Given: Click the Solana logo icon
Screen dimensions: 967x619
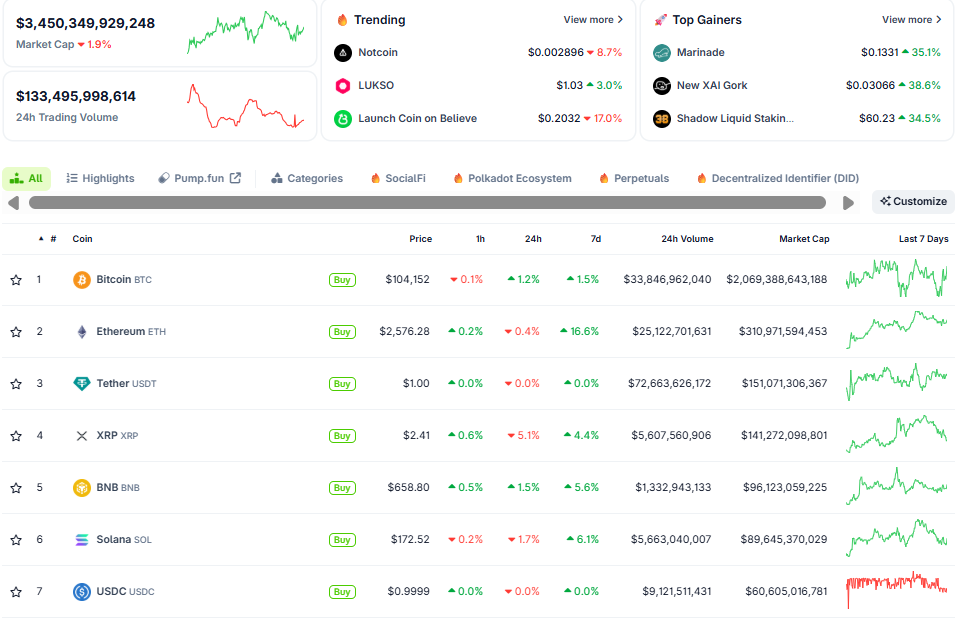Looking at the screenshot, I should [82, 540].
